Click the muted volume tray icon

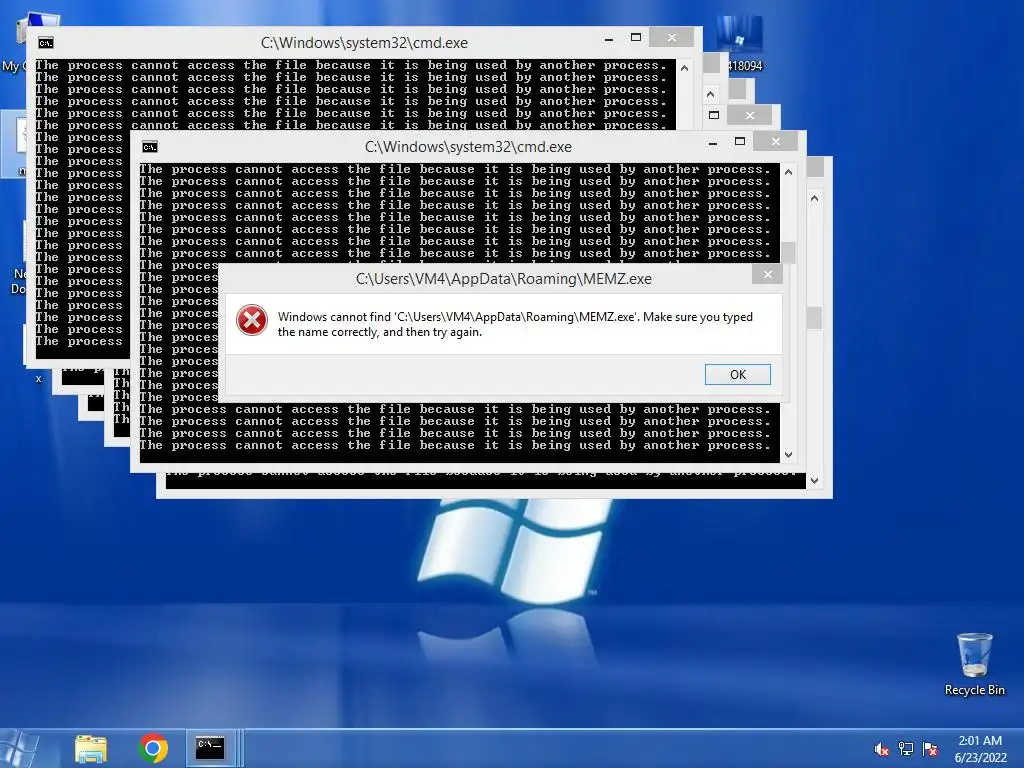click(x=881, y=749)
